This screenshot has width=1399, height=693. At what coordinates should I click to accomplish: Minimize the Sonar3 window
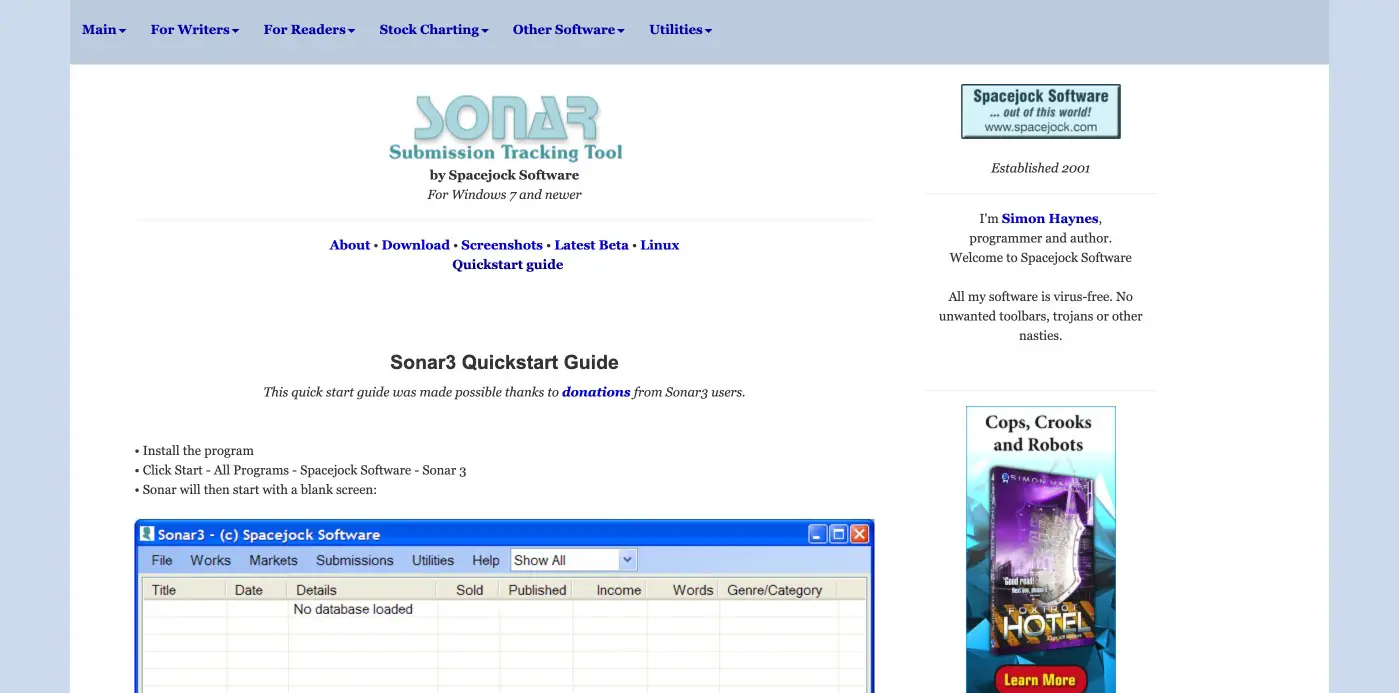[x=818, y=534]
